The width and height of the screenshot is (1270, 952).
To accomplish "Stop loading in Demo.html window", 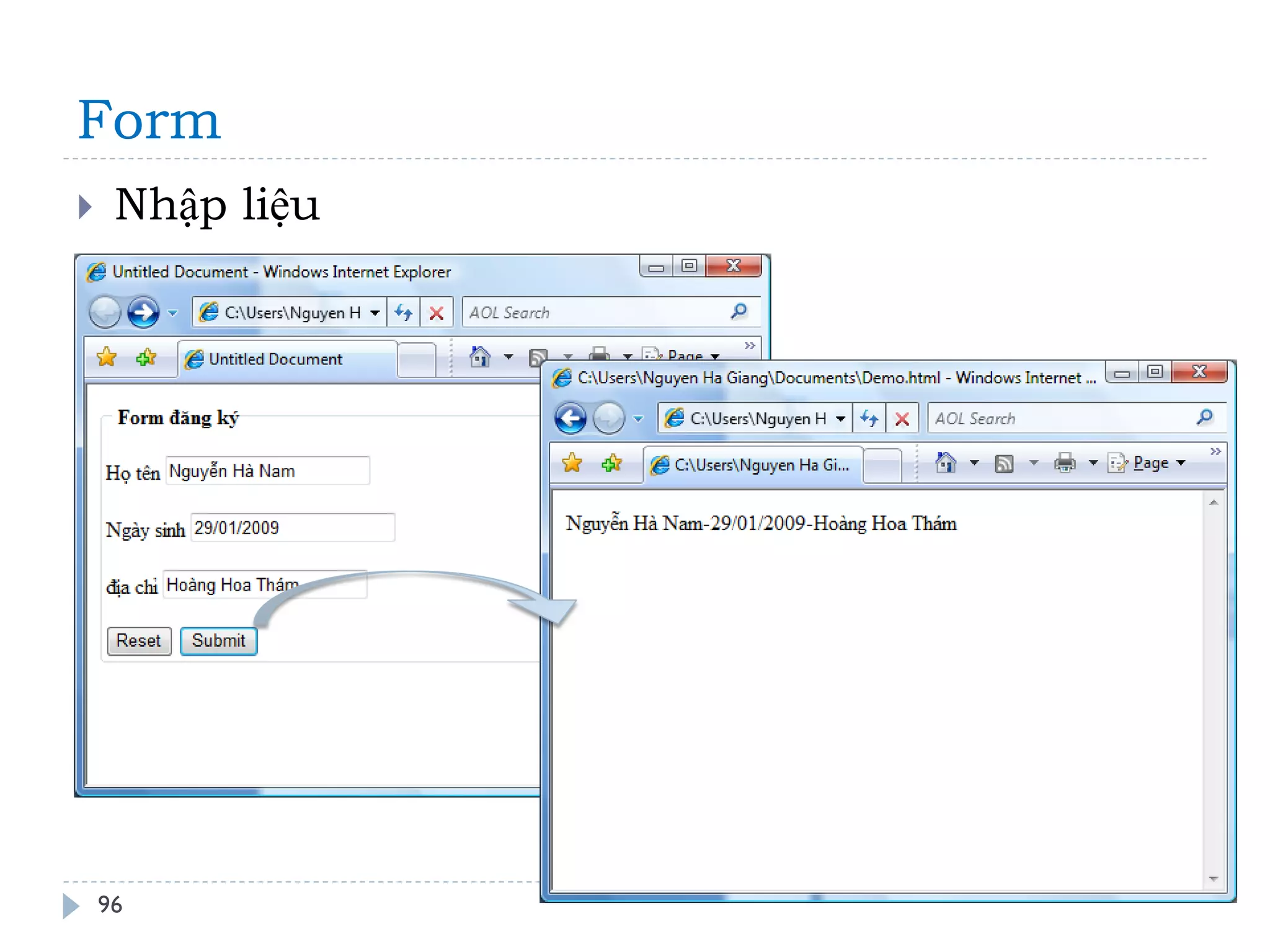I will tap(902, 418).
